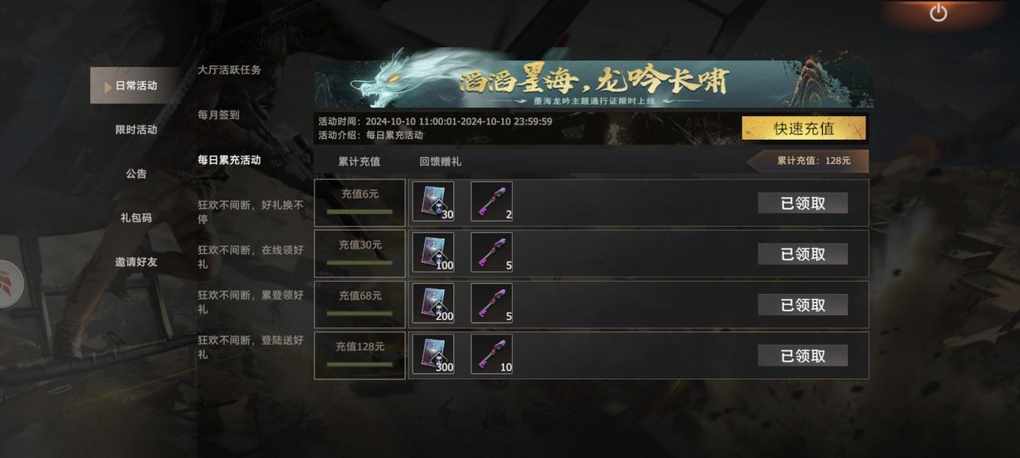Open the 公告 section
The width and height of the screenshot is (1020, 458).
[x=136, y=174]
